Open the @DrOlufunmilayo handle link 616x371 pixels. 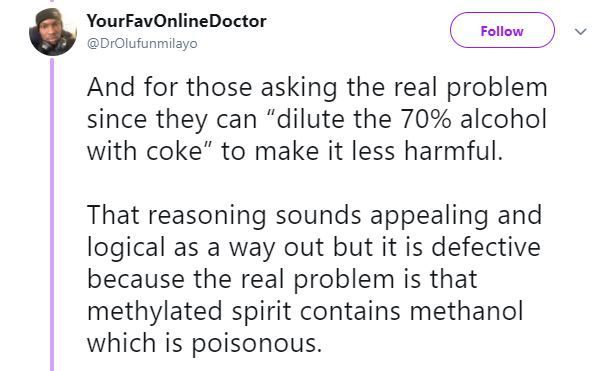coord(142,43)
